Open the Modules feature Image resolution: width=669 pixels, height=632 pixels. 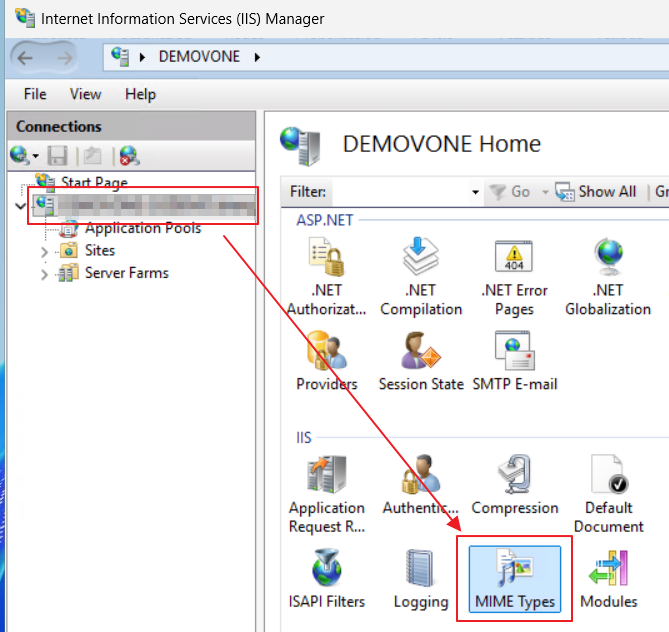click(x=608, y=579)
